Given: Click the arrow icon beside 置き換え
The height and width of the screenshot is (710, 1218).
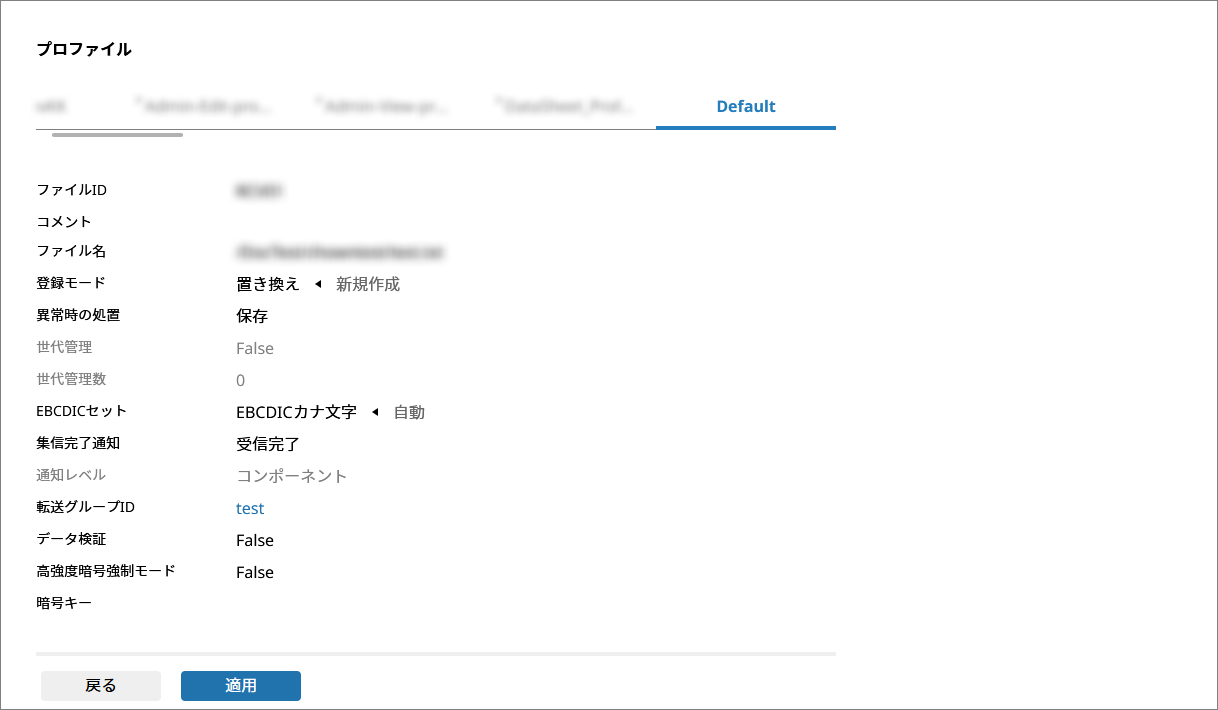Looking at the screenshot, I should [x=318, y=284].
